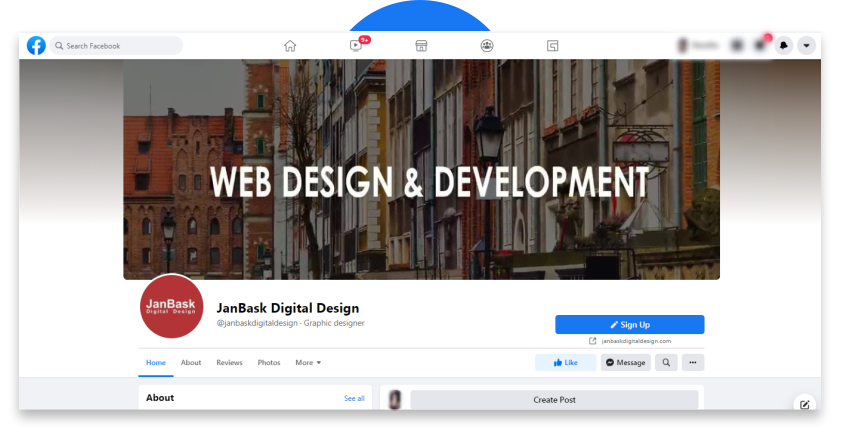The height and width of the screenshot is (437, 841).
Task: Click the Facebook logo
Action: coord(36,46)
